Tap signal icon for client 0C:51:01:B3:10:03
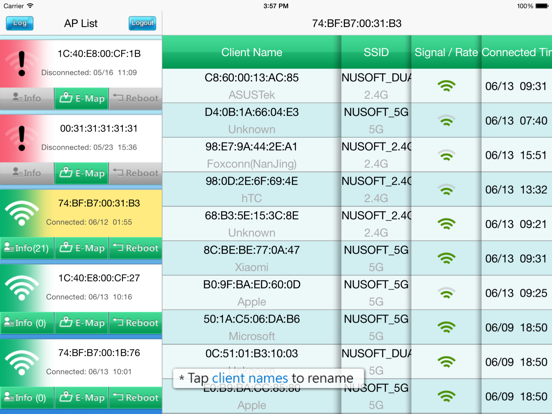The image size is (552, 414). 446,362
